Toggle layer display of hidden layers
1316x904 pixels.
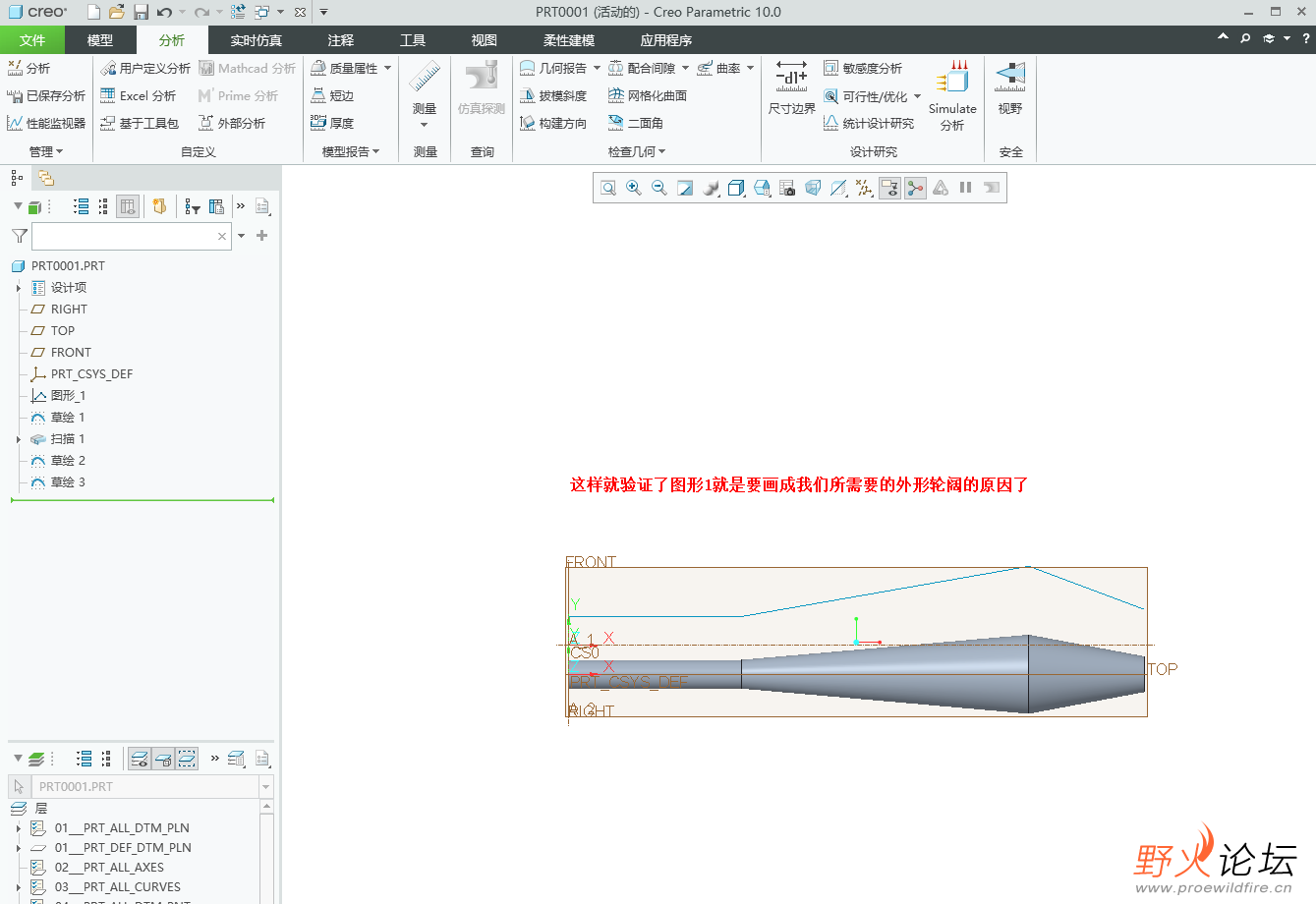tap(140, 759)
